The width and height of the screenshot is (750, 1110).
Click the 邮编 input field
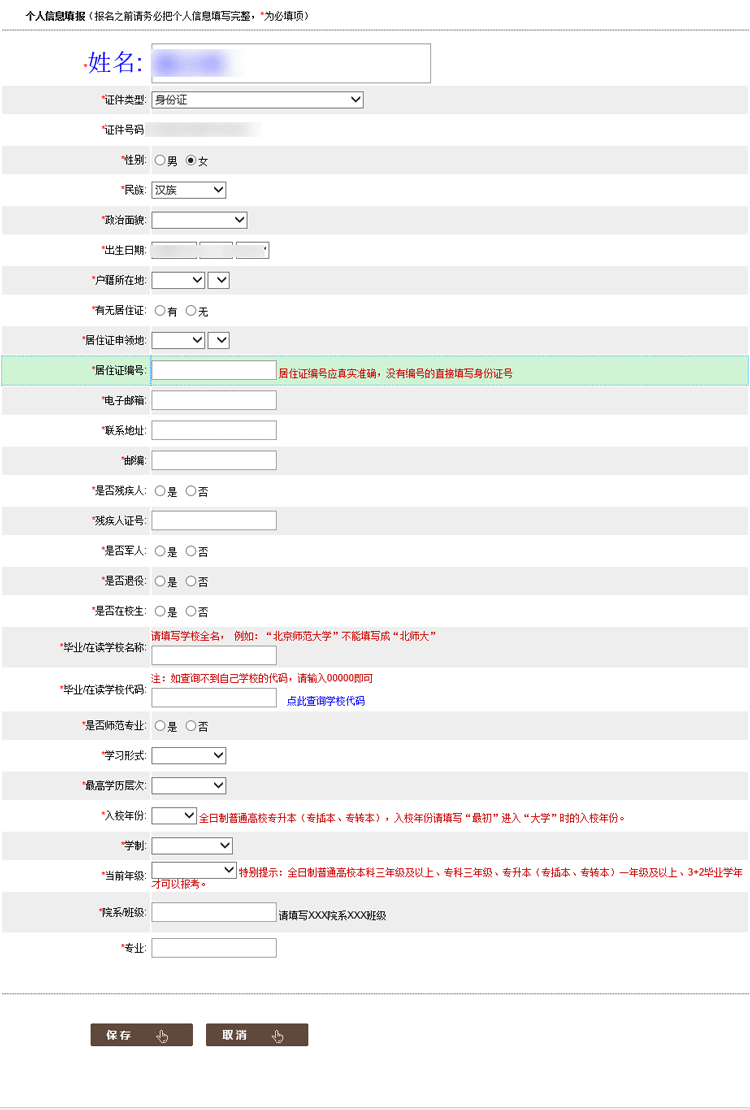[214, 461]
